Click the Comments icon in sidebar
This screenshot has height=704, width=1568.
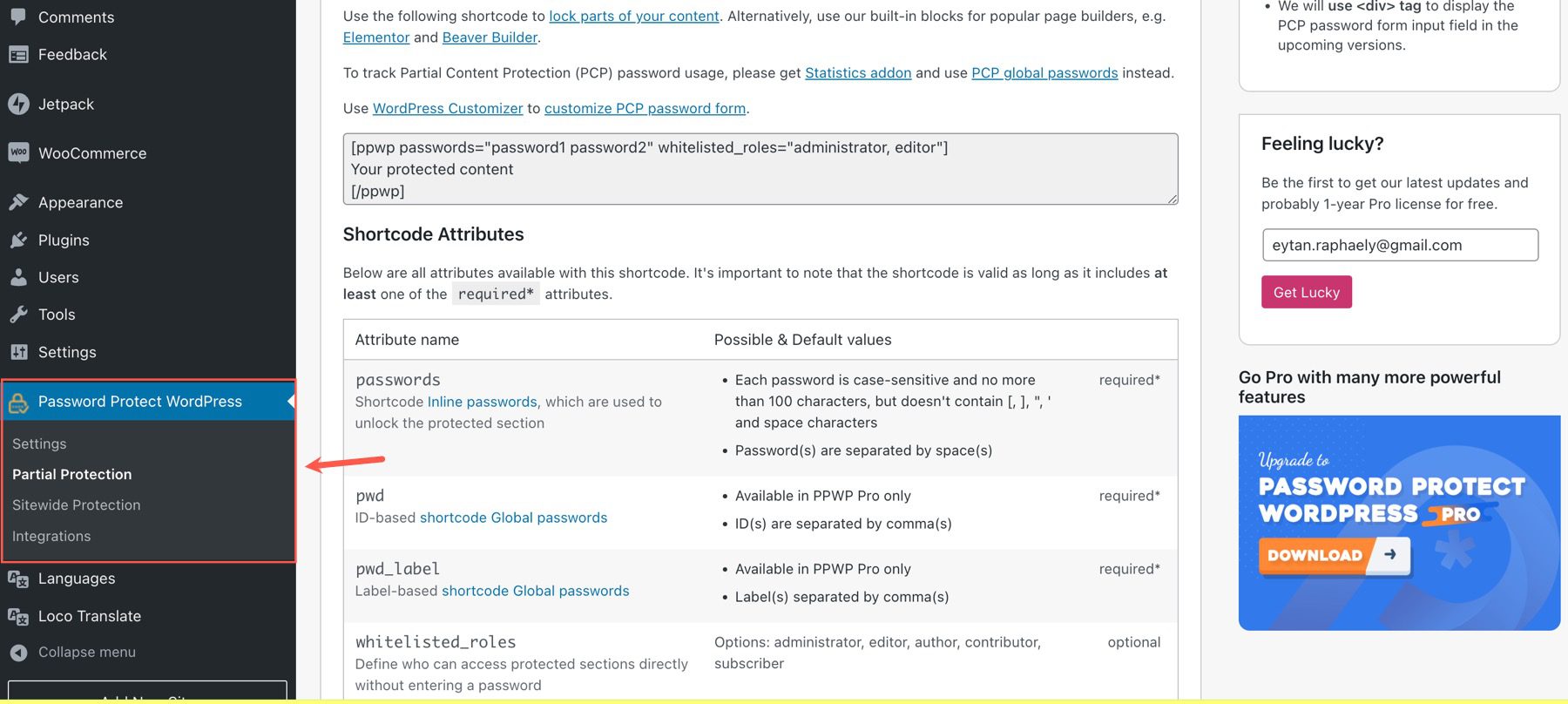point(18,17)
